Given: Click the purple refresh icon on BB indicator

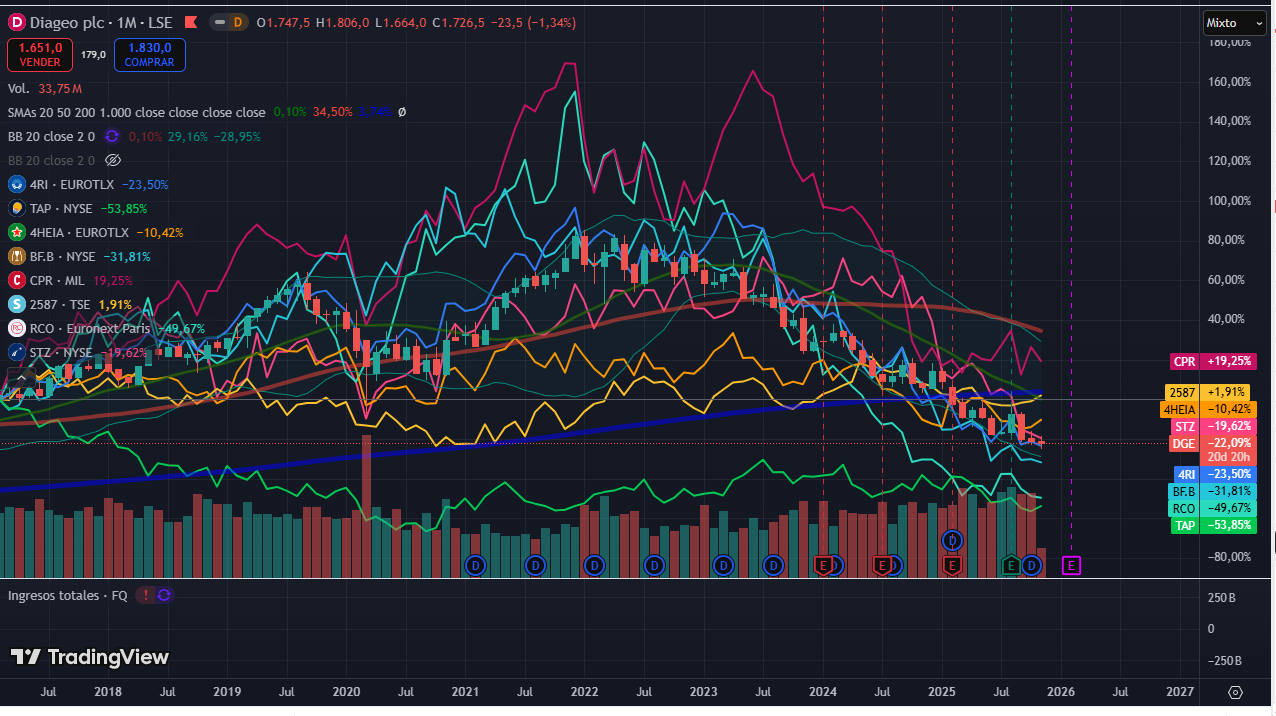Looking at the screenshot, I should pos(113,136).
